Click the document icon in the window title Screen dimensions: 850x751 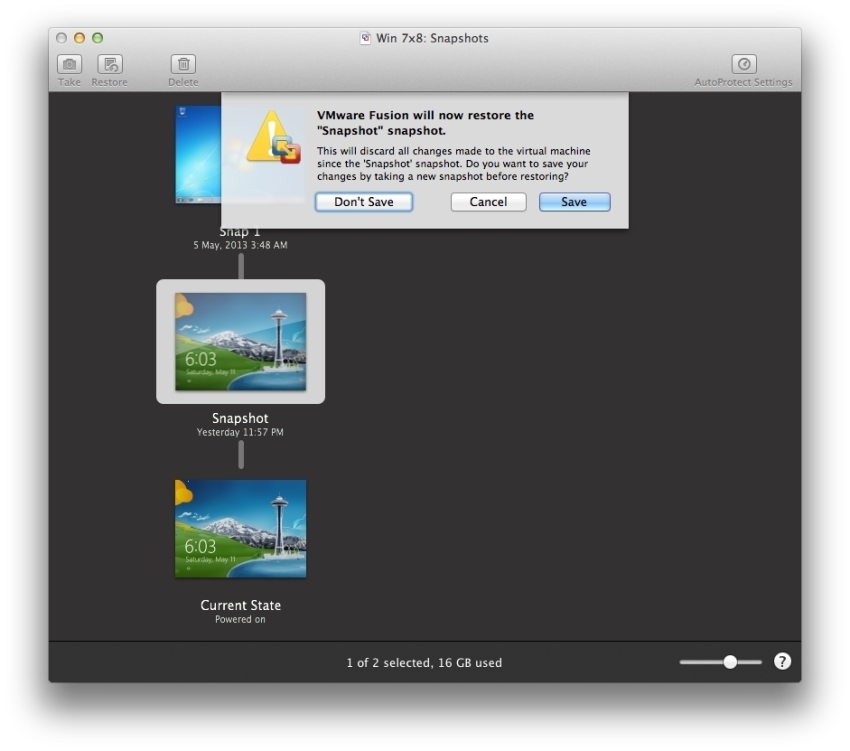365,38
